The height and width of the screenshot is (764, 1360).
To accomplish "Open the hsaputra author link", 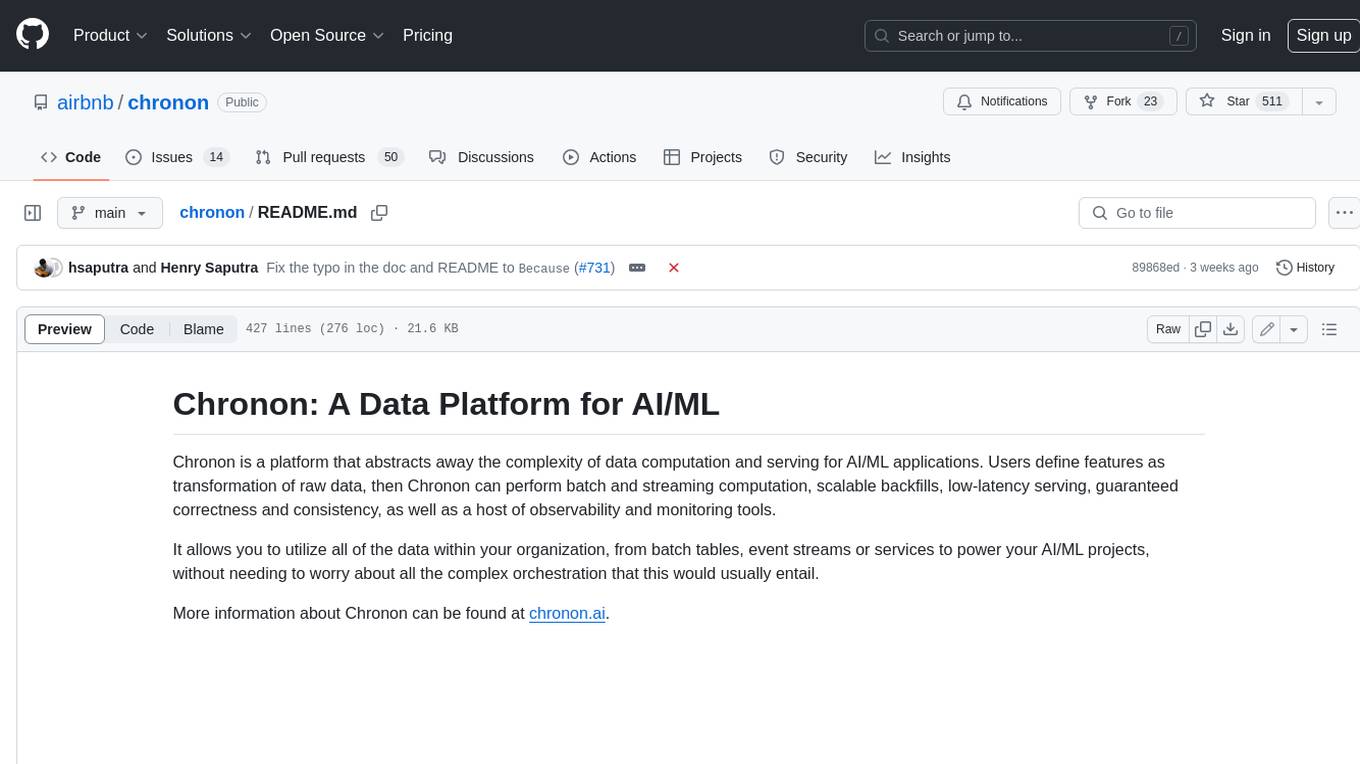I will pos(98,268).
